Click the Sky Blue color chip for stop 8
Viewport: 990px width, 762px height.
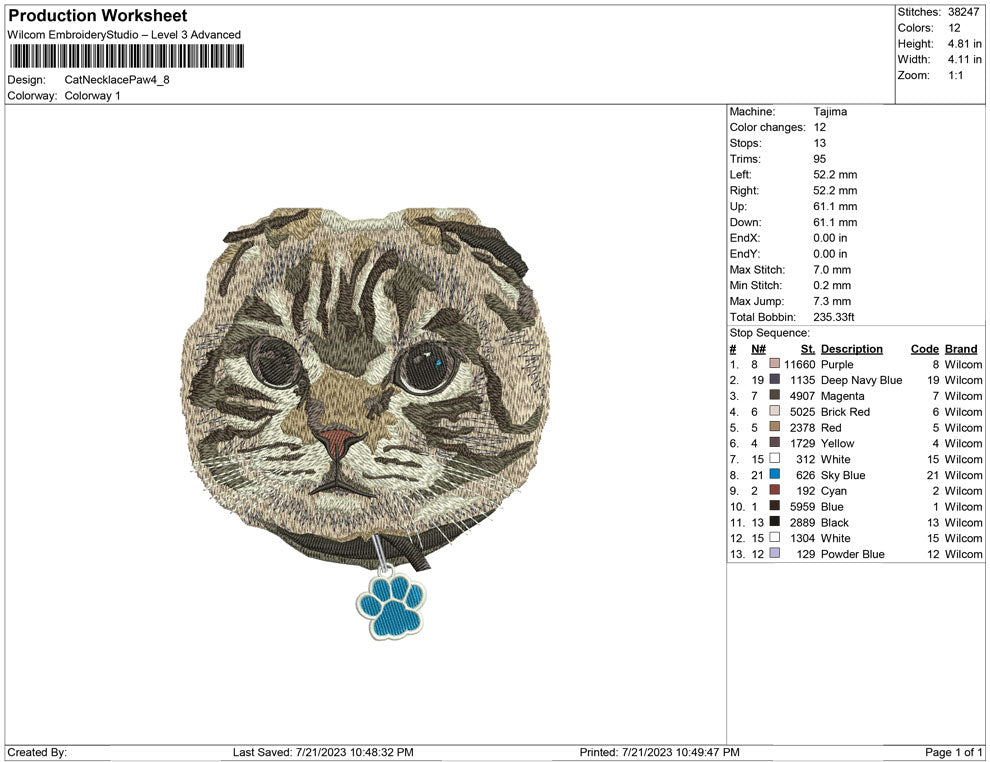tap(774, 475)
